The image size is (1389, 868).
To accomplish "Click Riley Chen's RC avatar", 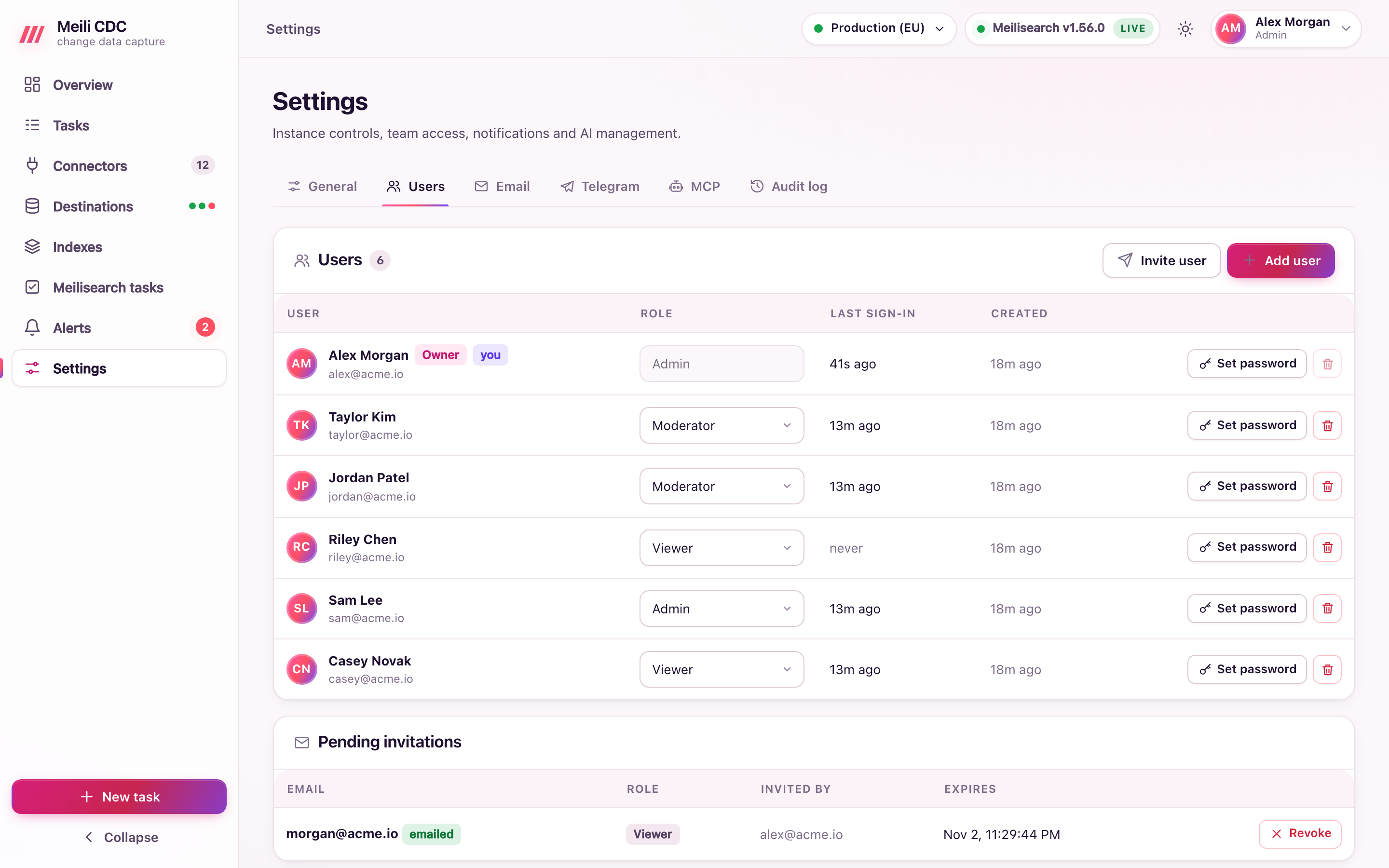I will pos(301,547).
